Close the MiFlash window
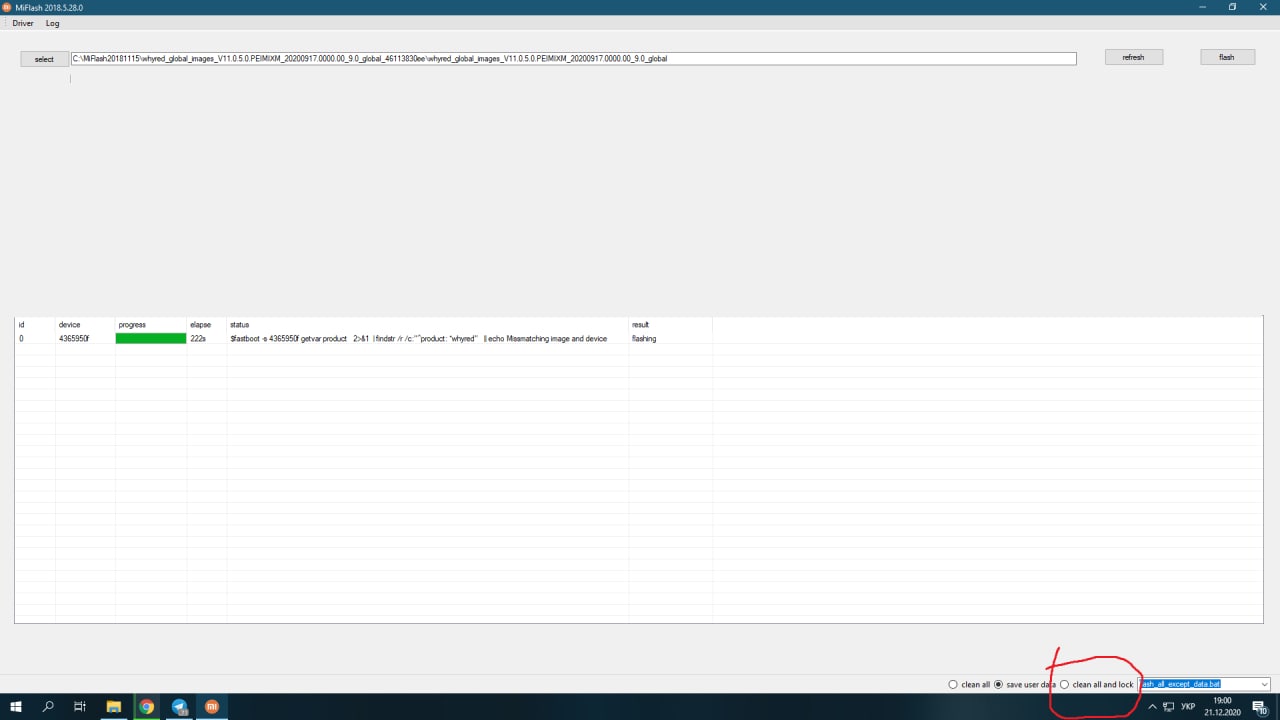Image resolution: width=1280 pixels, height=720 pixels. (1264, 7)
